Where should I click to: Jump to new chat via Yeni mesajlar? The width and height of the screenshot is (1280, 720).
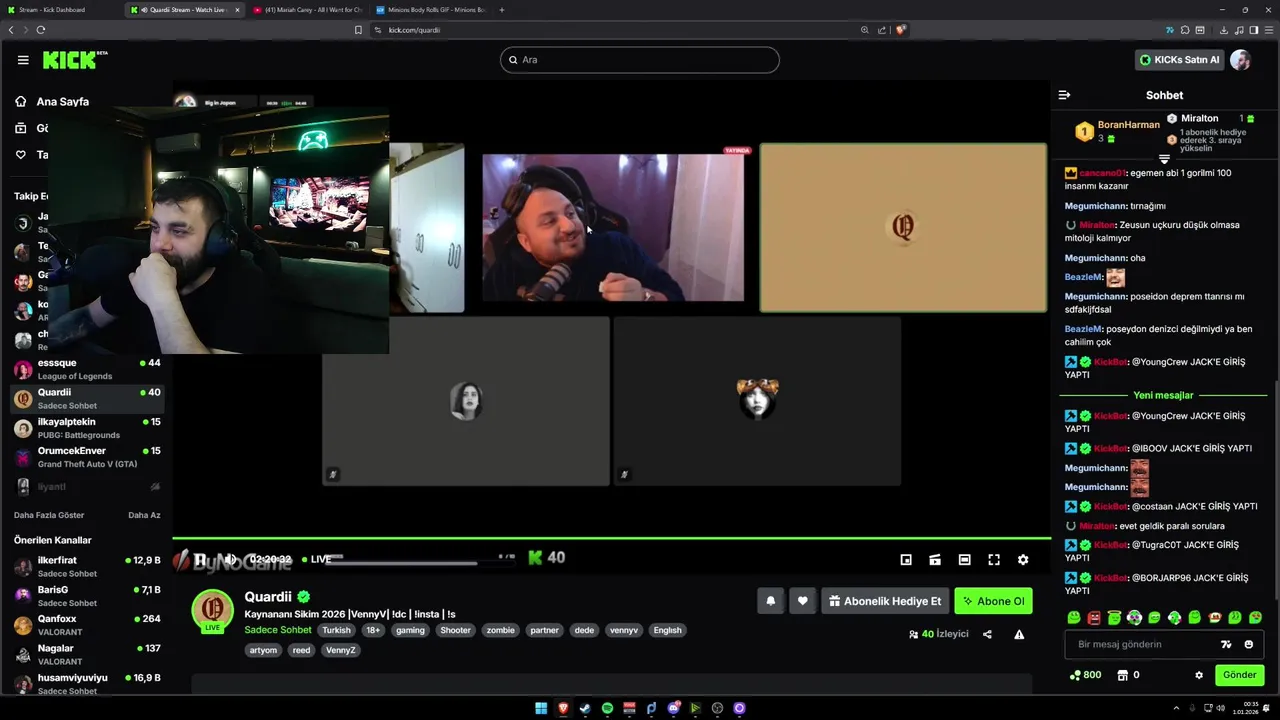point(1163,395)
